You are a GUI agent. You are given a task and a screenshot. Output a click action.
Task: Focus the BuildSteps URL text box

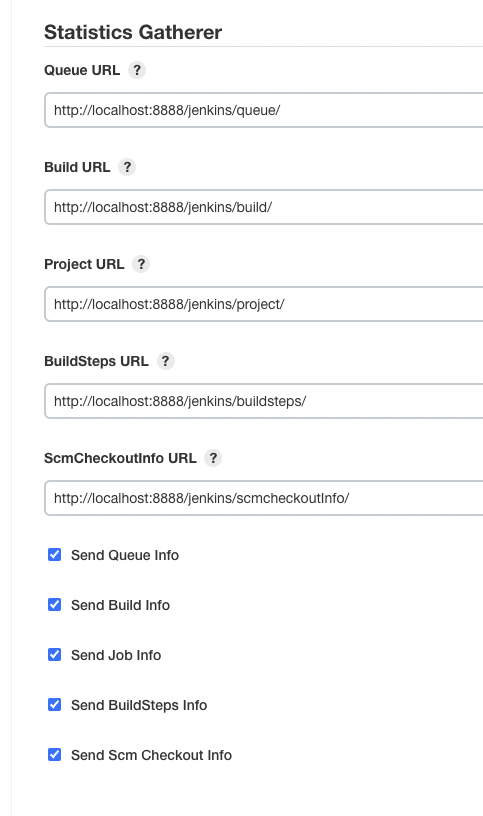[264, 401]
